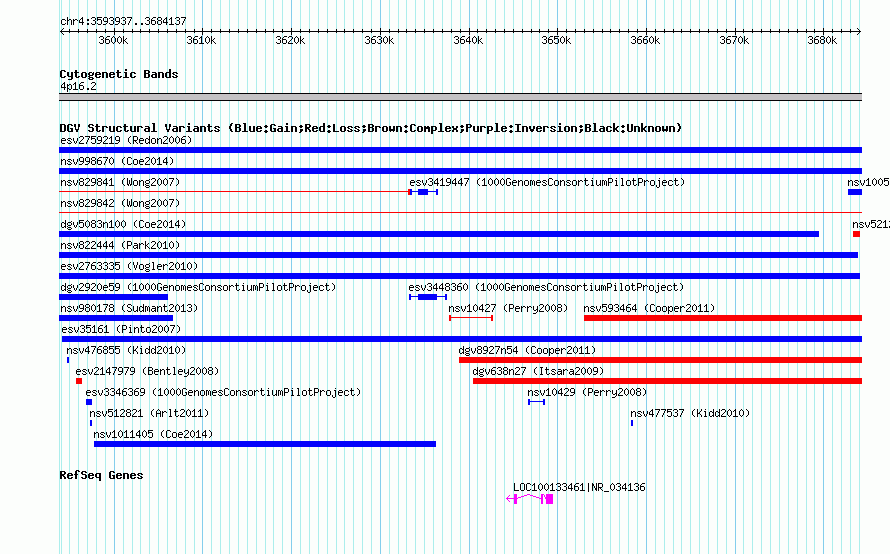Open the esv35161 (Pinto2007) label
The height and width of the screenshot is (554, 890).
(x=121, y=329)
